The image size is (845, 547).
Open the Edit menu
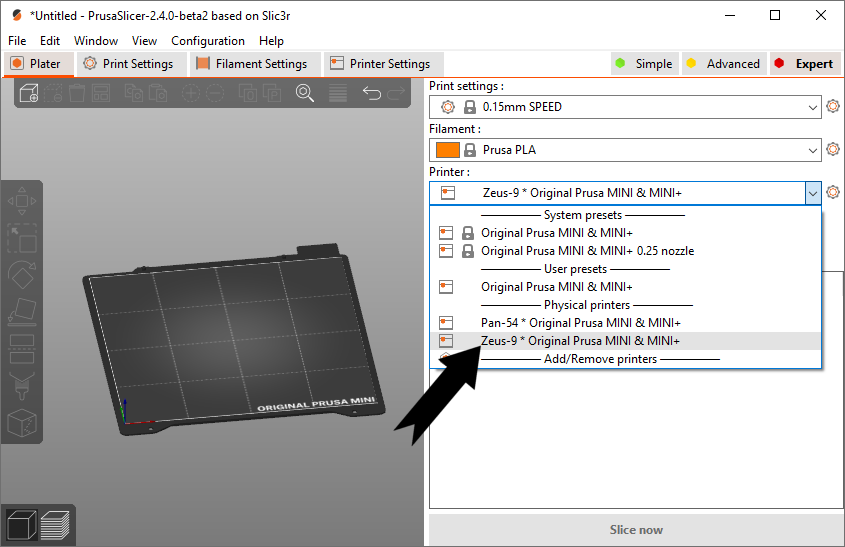(50, 41)
